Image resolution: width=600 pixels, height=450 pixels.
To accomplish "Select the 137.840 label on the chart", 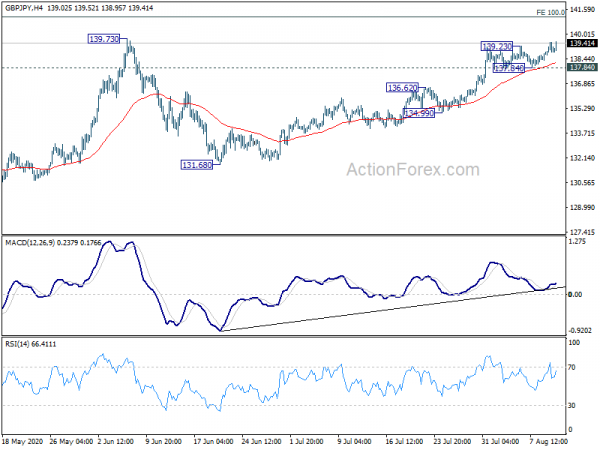I will pyautogui.click(x=509, y=67).
